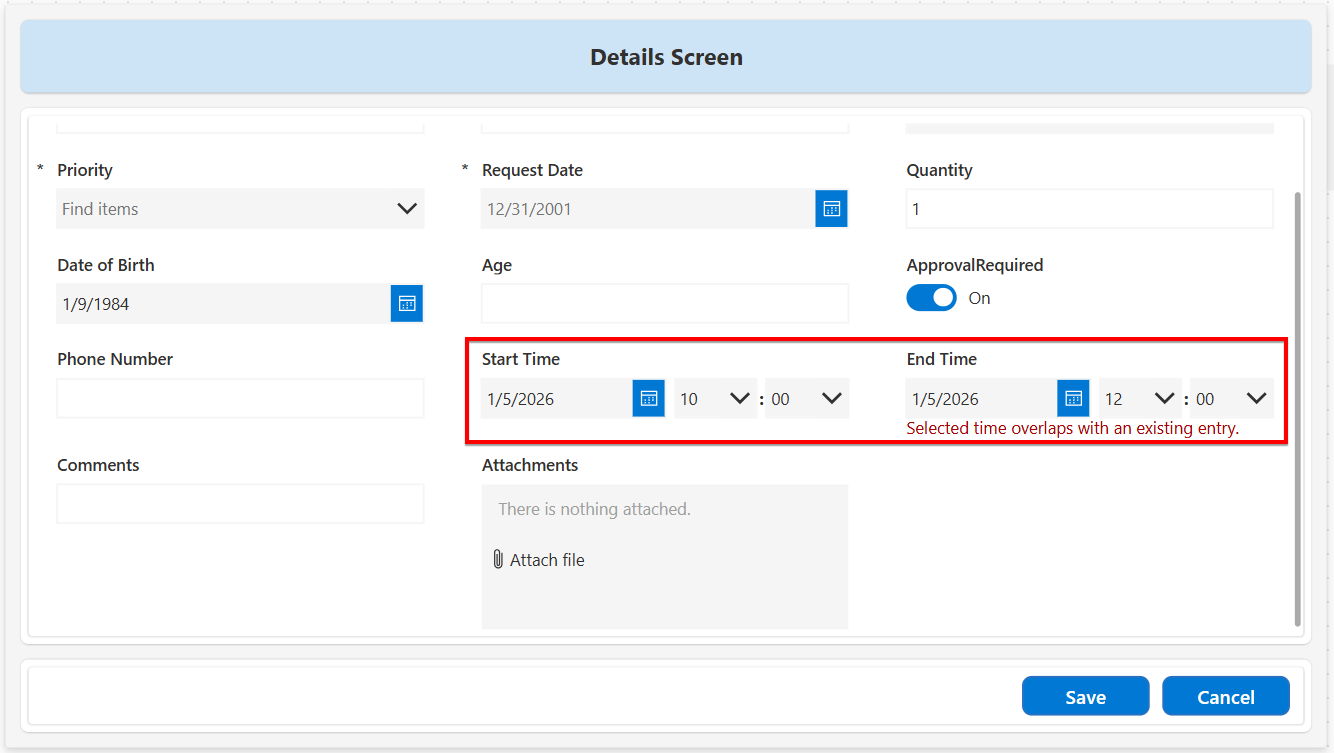
Task: Open the Start Time calendar picker
Action: click(648, 399)
